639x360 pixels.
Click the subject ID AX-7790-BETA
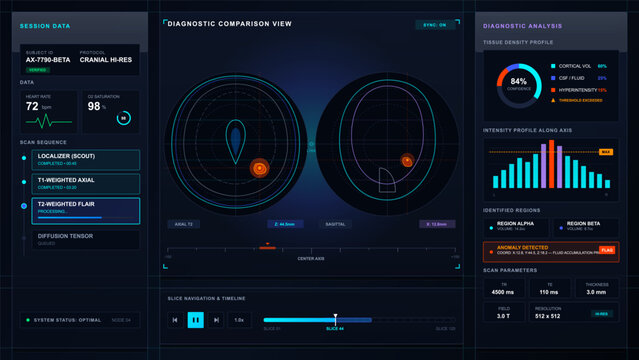pos(48,60)
